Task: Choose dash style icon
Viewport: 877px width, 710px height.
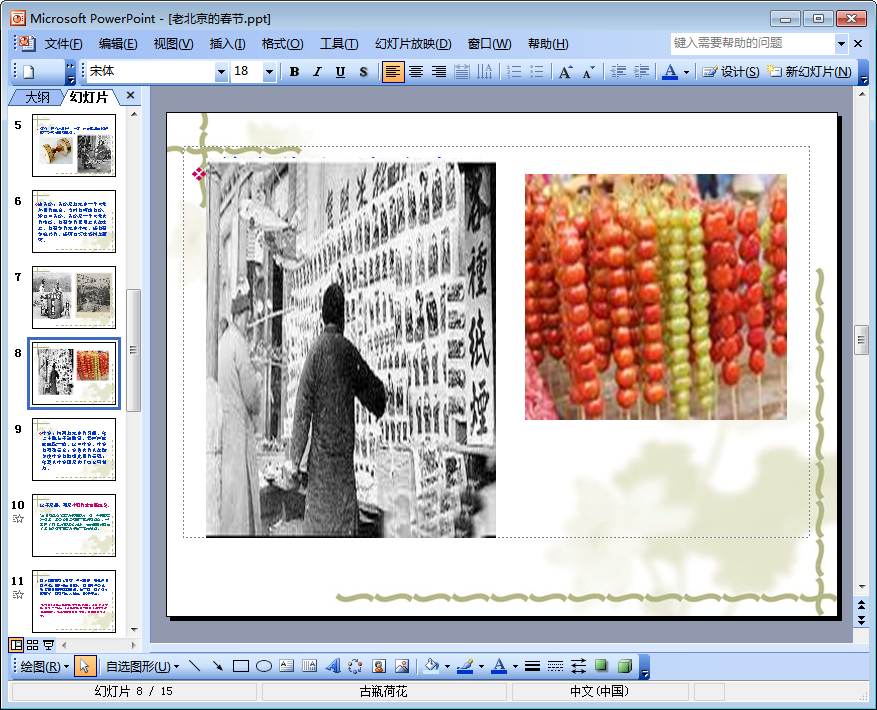Action: click(555, 666)
